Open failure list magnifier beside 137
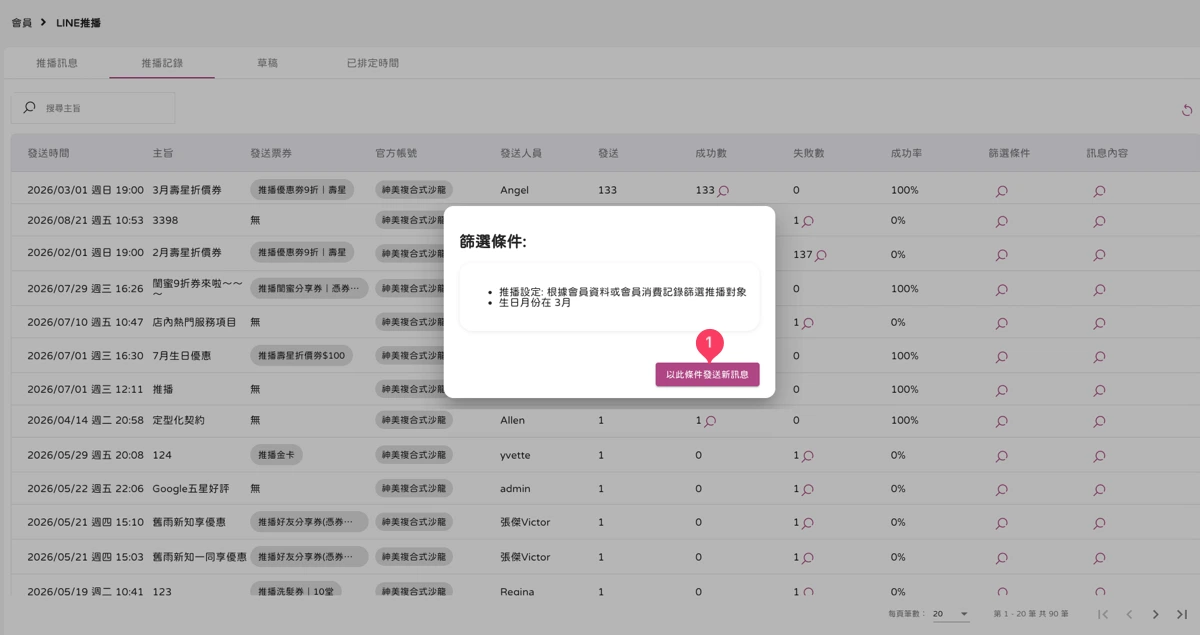 (x=821, y=255)
